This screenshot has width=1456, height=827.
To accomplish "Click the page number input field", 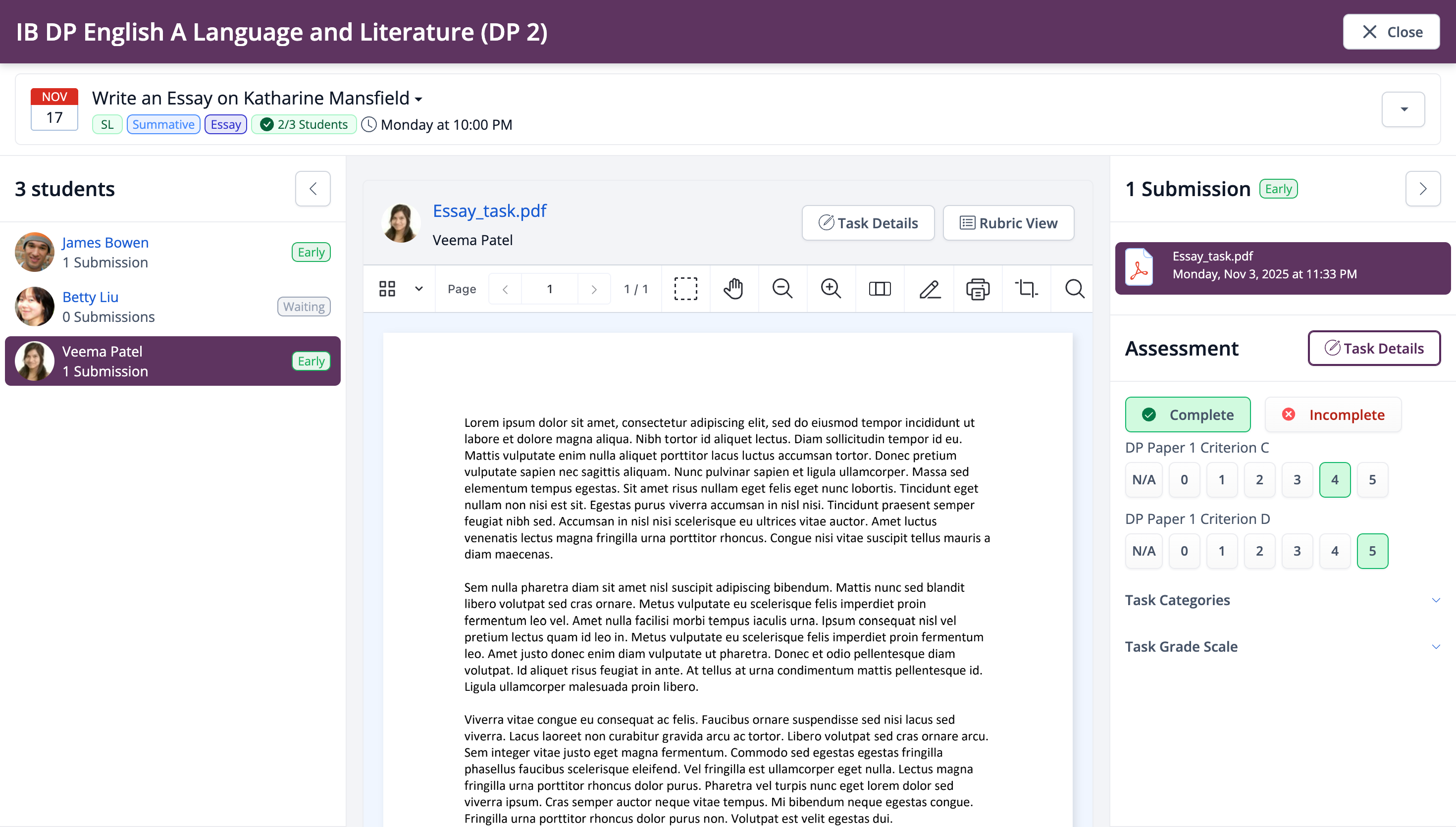I will click(549, 289).
